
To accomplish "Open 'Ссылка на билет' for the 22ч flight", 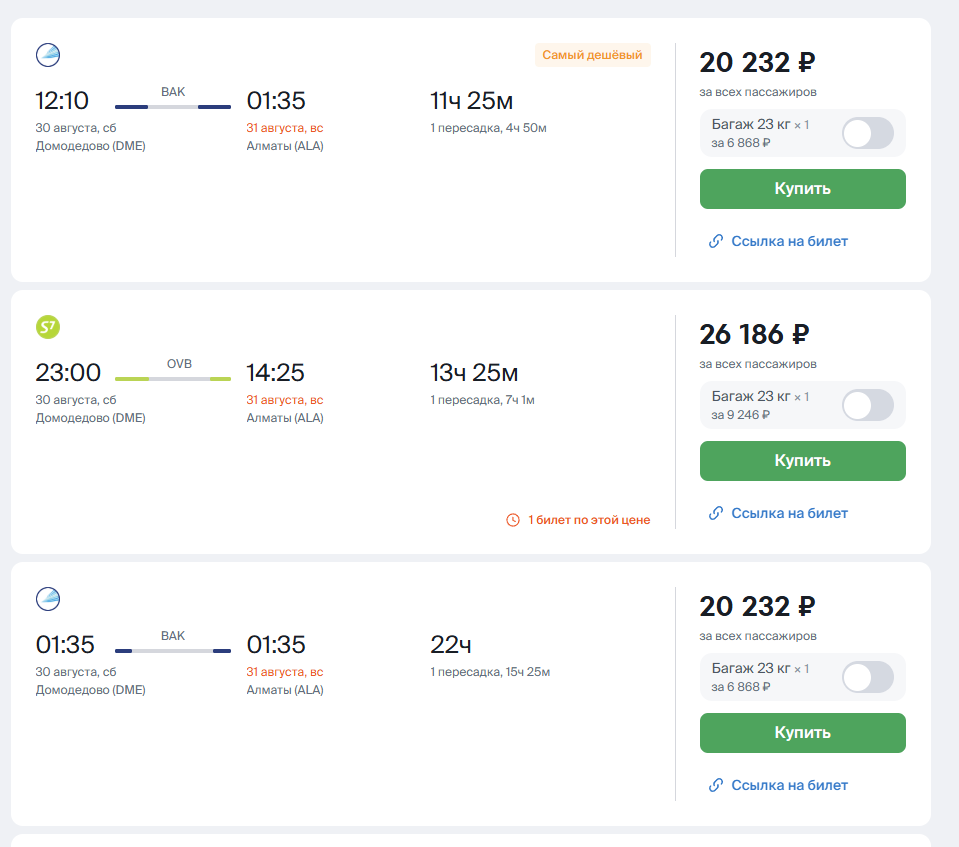I will pyautogui.click(x=789, y=785).
